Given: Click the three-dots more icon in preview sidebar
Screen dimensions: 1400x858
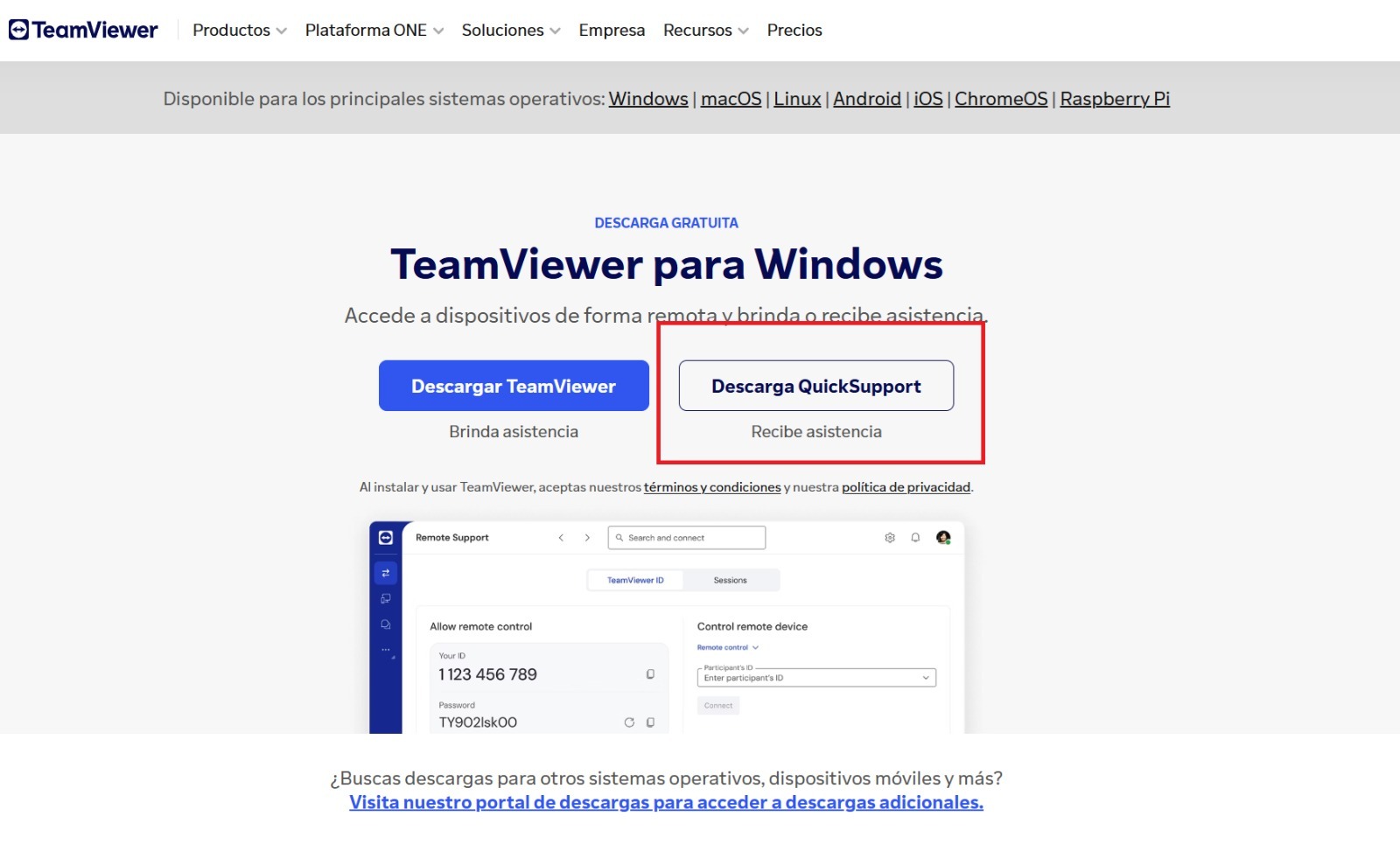Looking at the screenshot, I should [386, 650].
